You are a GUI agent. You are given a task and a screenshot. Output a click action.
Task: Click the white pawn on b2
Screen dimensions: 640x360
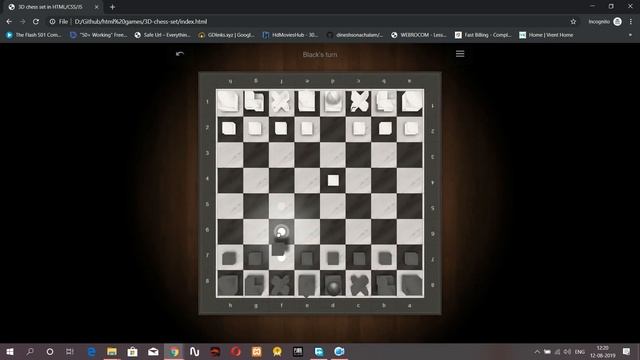[x=384, y=128]
